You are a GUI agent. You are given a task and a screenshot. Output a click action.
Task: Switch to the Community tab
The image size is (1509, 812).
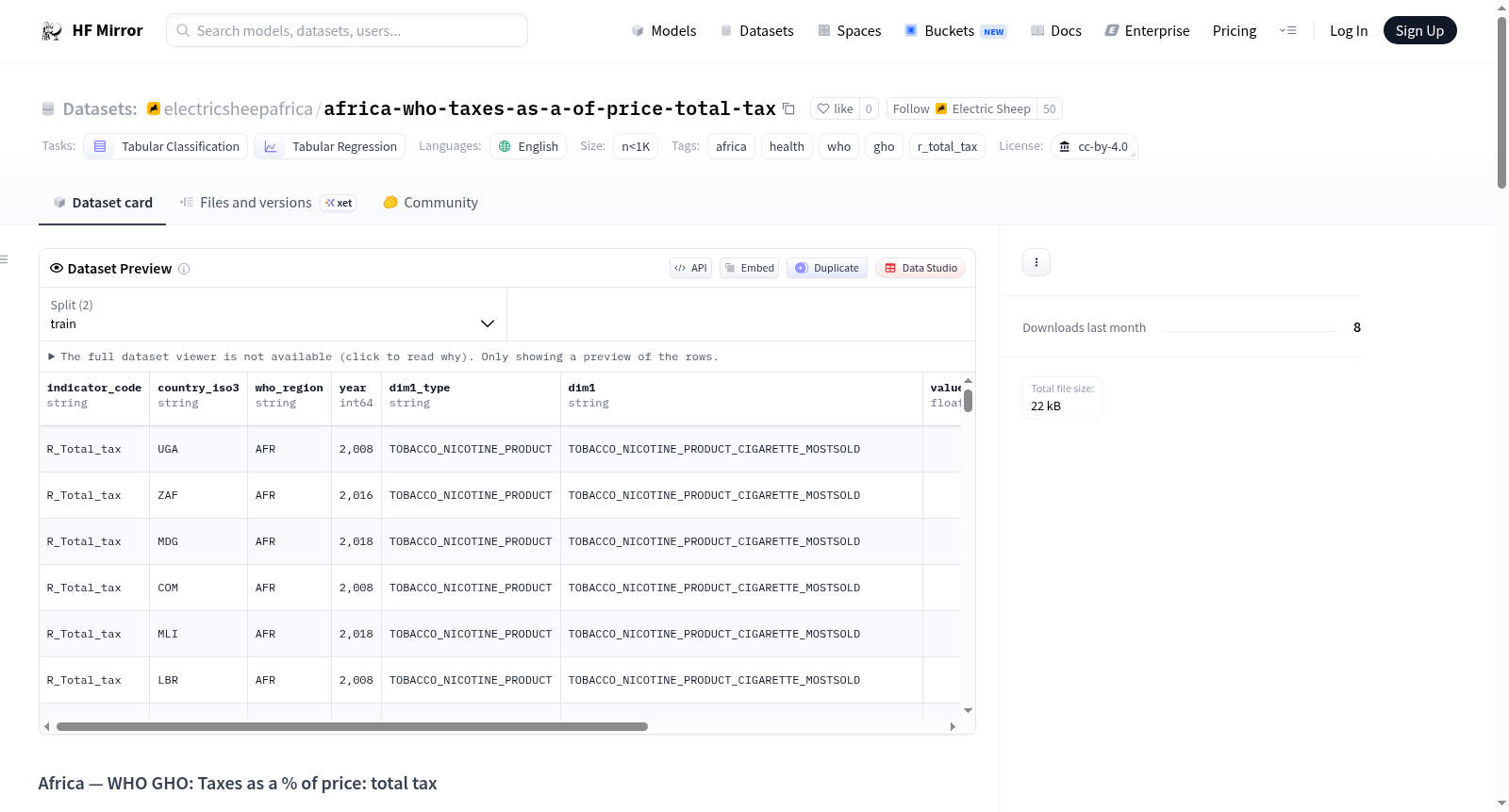coord(430,203)
